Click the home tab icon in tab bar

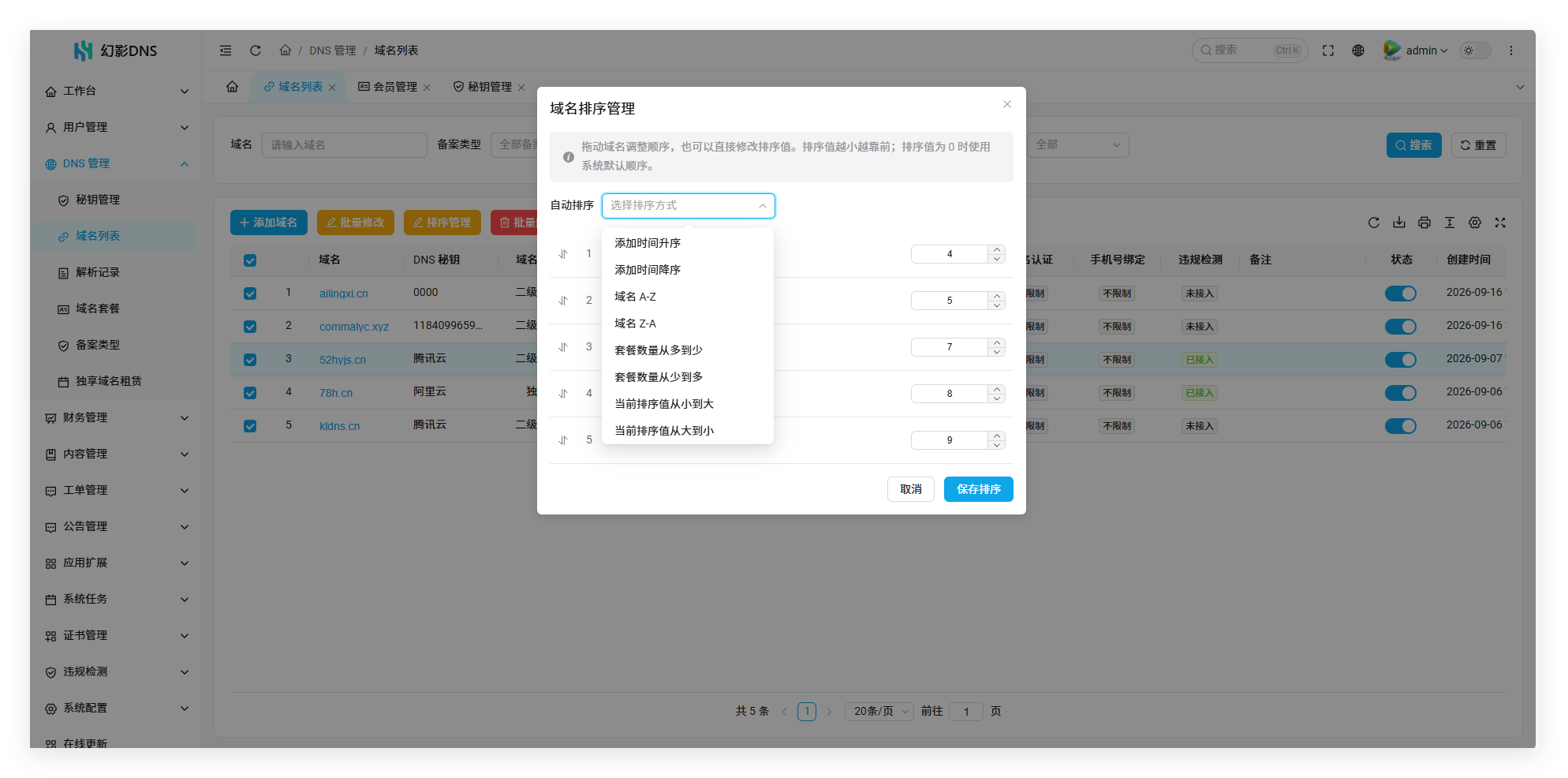(x=232, y=87)
